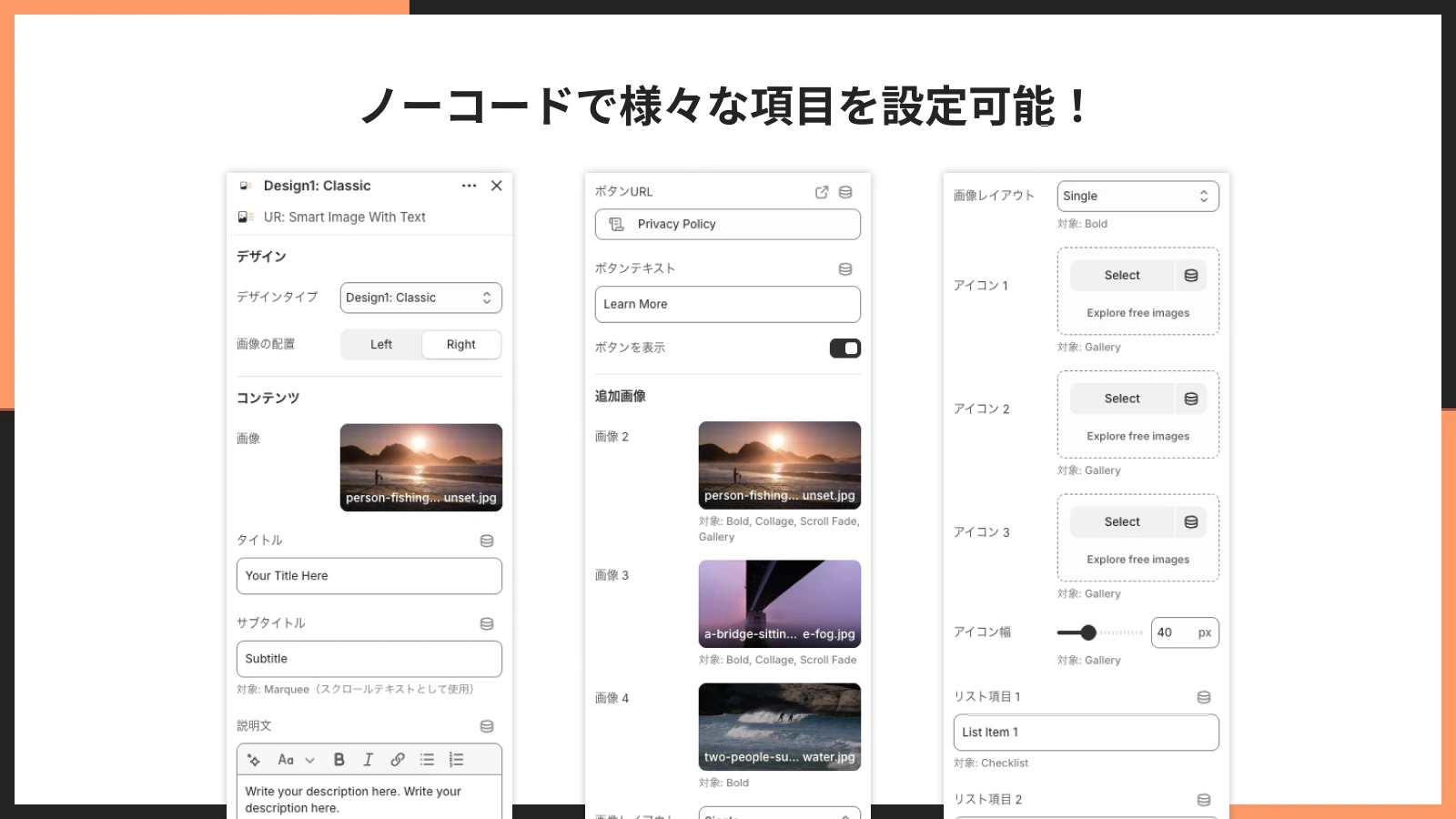
Task: Click the icon before UR: Smart Image With Text
Action: click(x=246, y=217)
